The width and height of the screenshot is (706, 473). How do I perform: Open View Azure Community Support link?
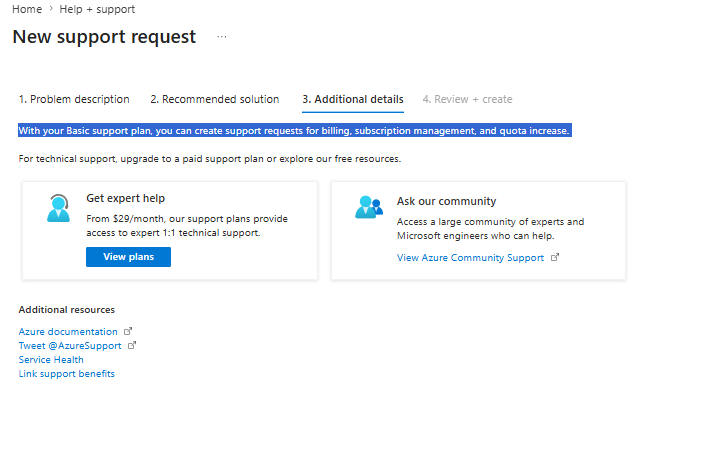pyautogui.click(x=470, y=257)
